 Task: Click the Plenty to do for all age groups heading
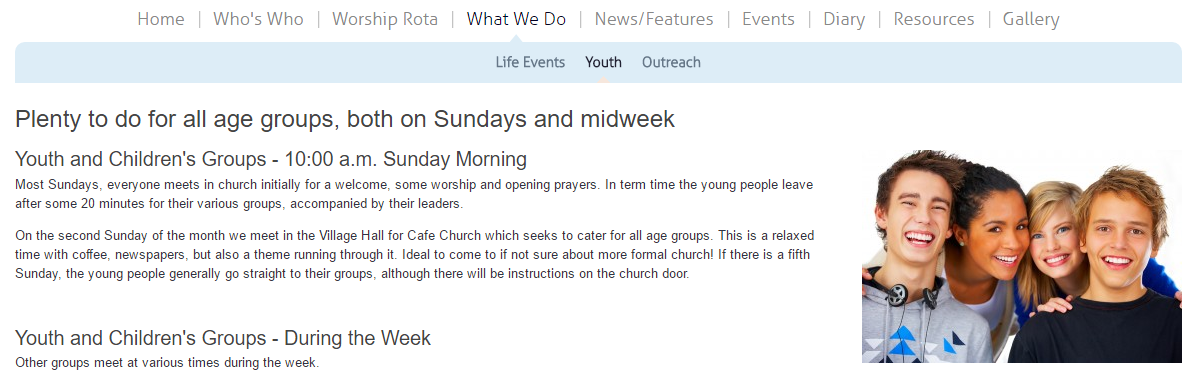[x=345, y=120]
